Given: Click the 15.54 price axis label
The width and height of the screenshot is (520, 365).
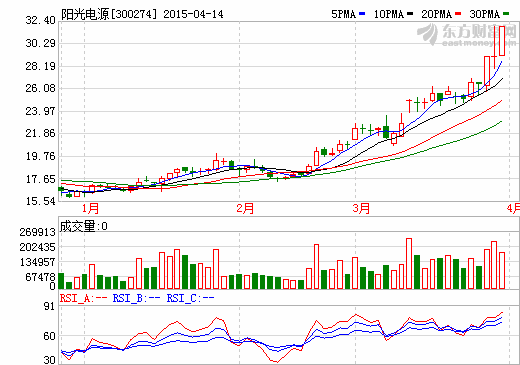Looking at the screenshot, I should coord(40,201).
